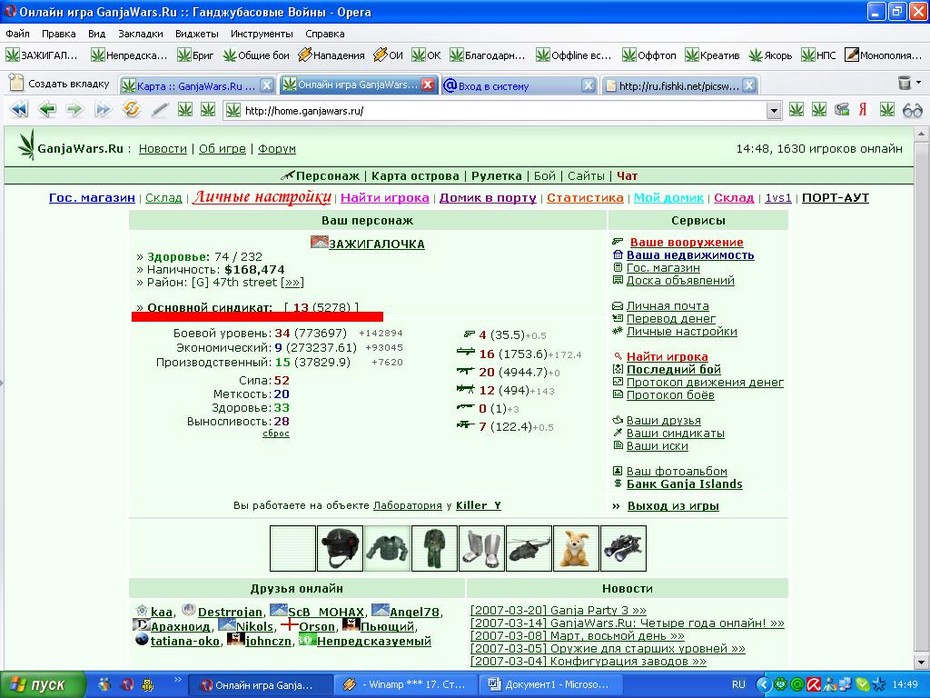Click the fast forward navigation button

[x=103, y=110]
